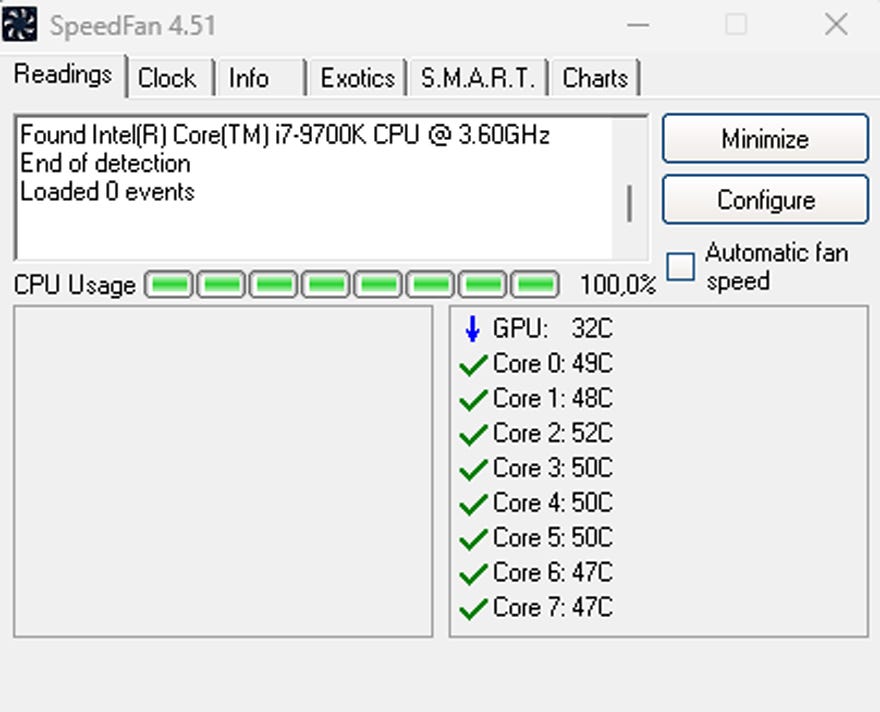Switch to the Clock tab

pos(167,78)
